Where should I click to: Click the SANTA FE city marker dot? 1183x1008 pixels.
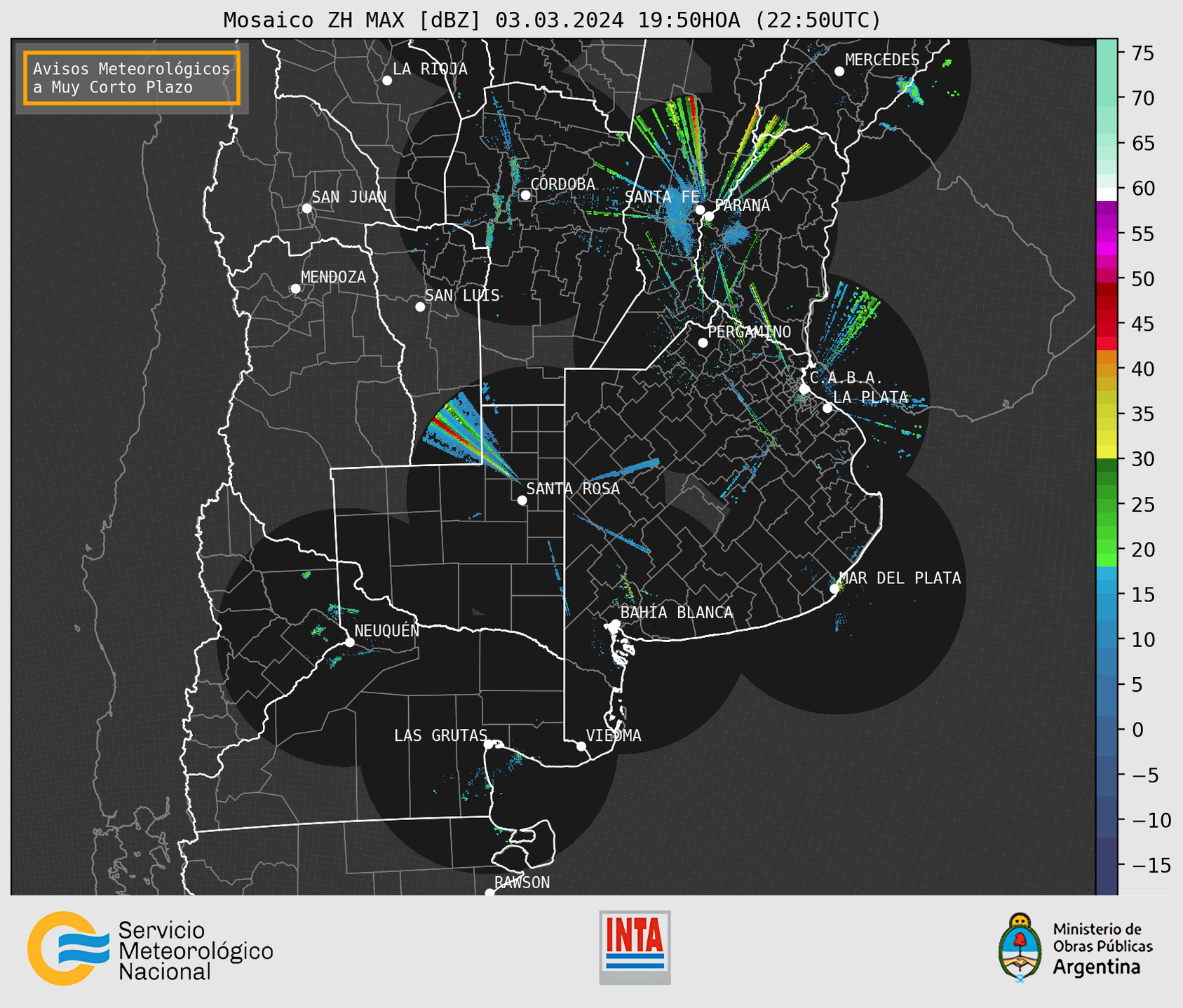pyautogui.click(x=700, y=210)
